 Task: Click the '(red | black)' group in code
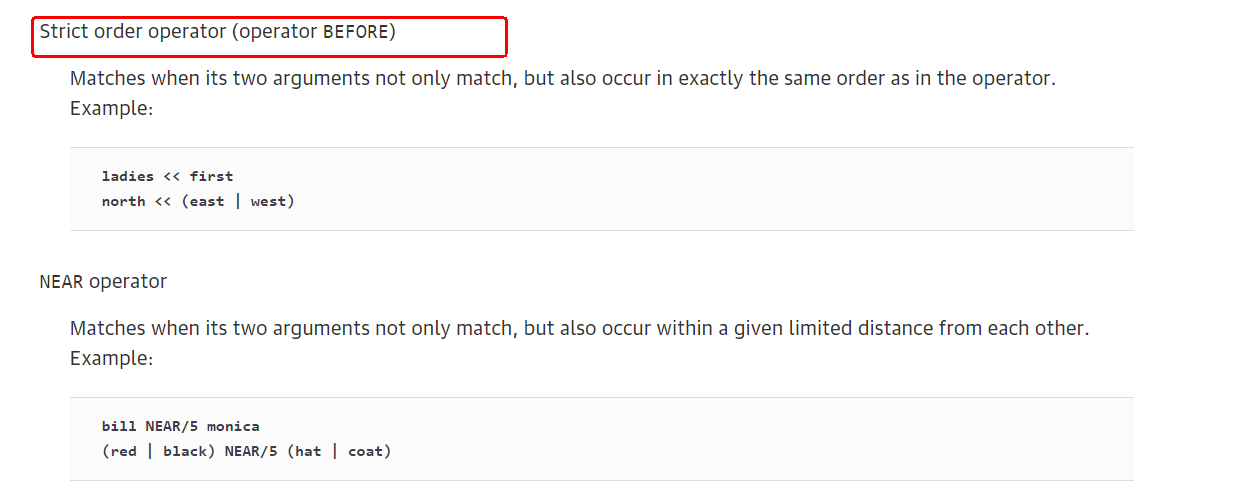point(159,451)
